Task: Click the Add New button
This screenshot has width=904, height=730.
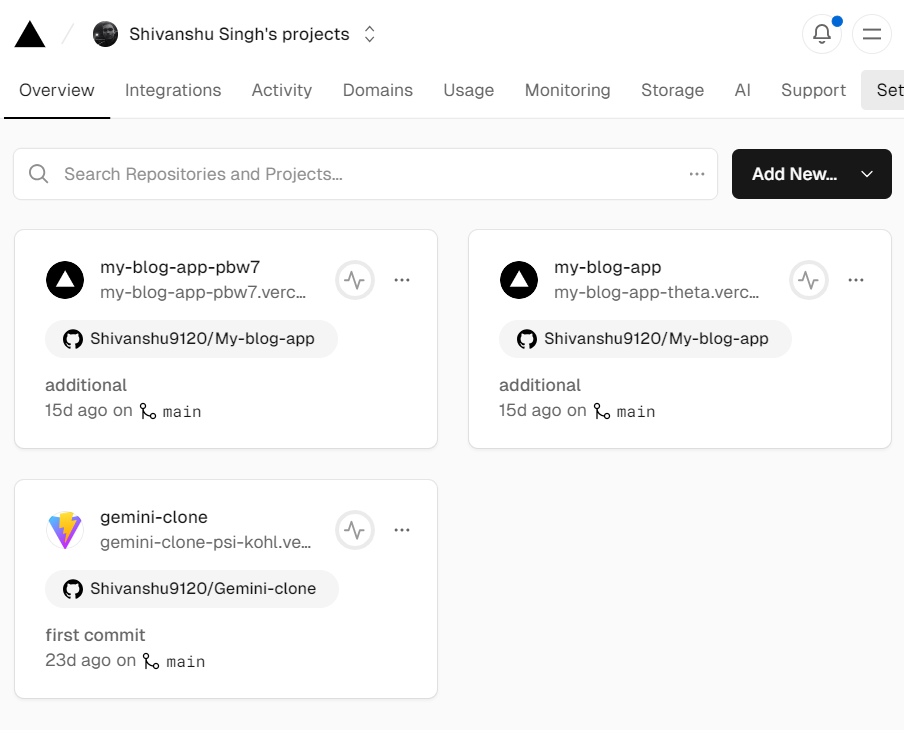Action: pos(812,174)
